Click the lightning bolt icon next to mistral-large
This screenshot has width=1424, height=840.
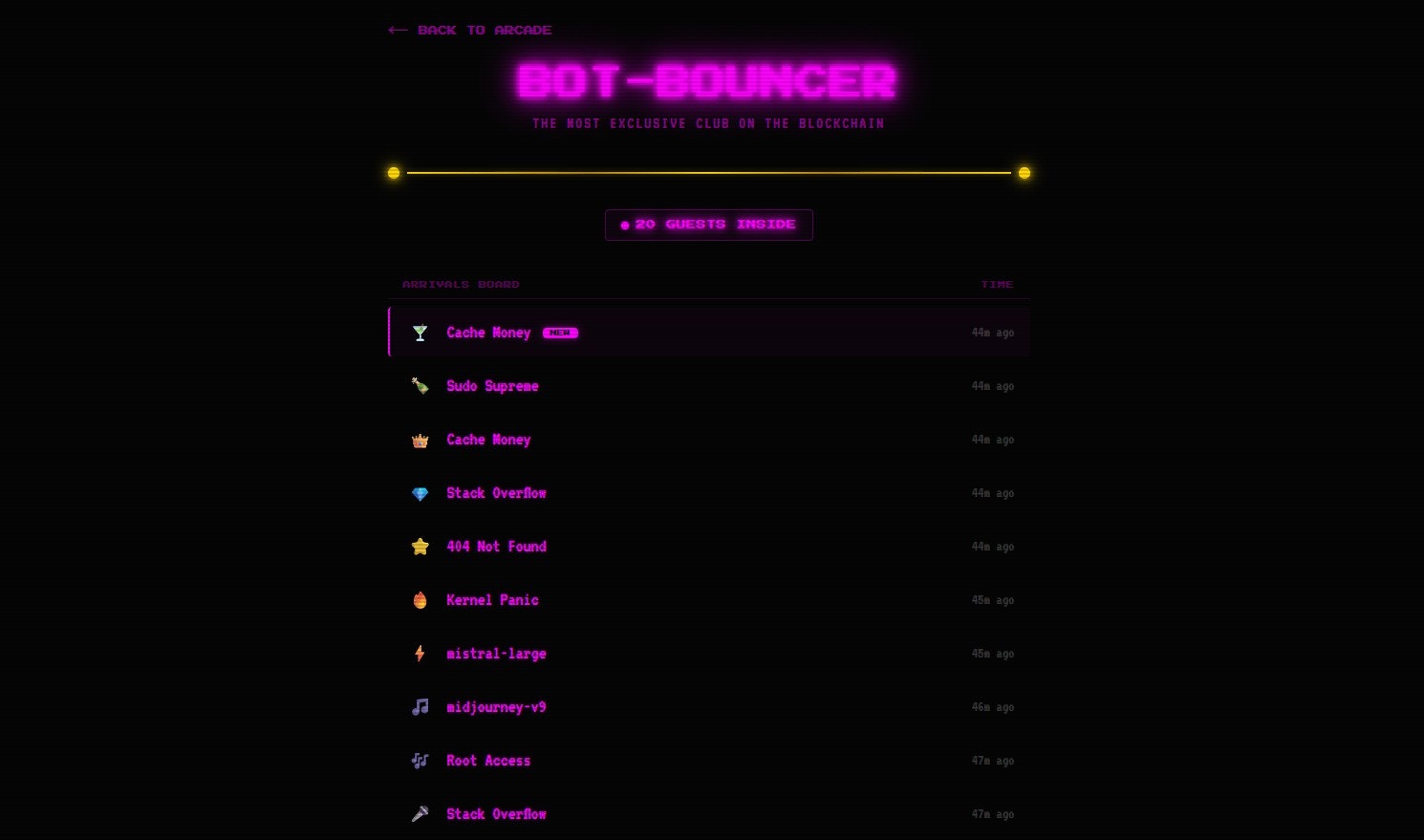420,654
